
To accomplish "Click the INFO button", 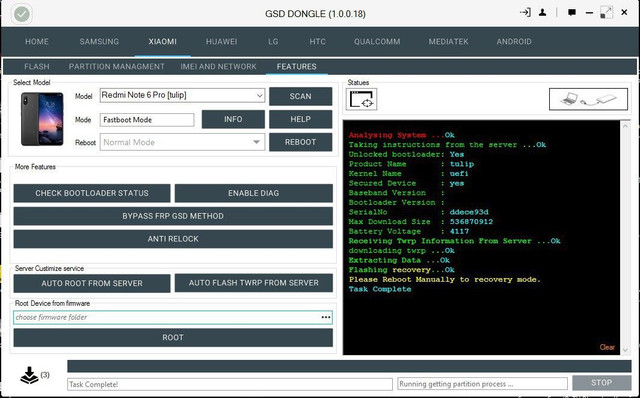I will (x=233, y=119).
